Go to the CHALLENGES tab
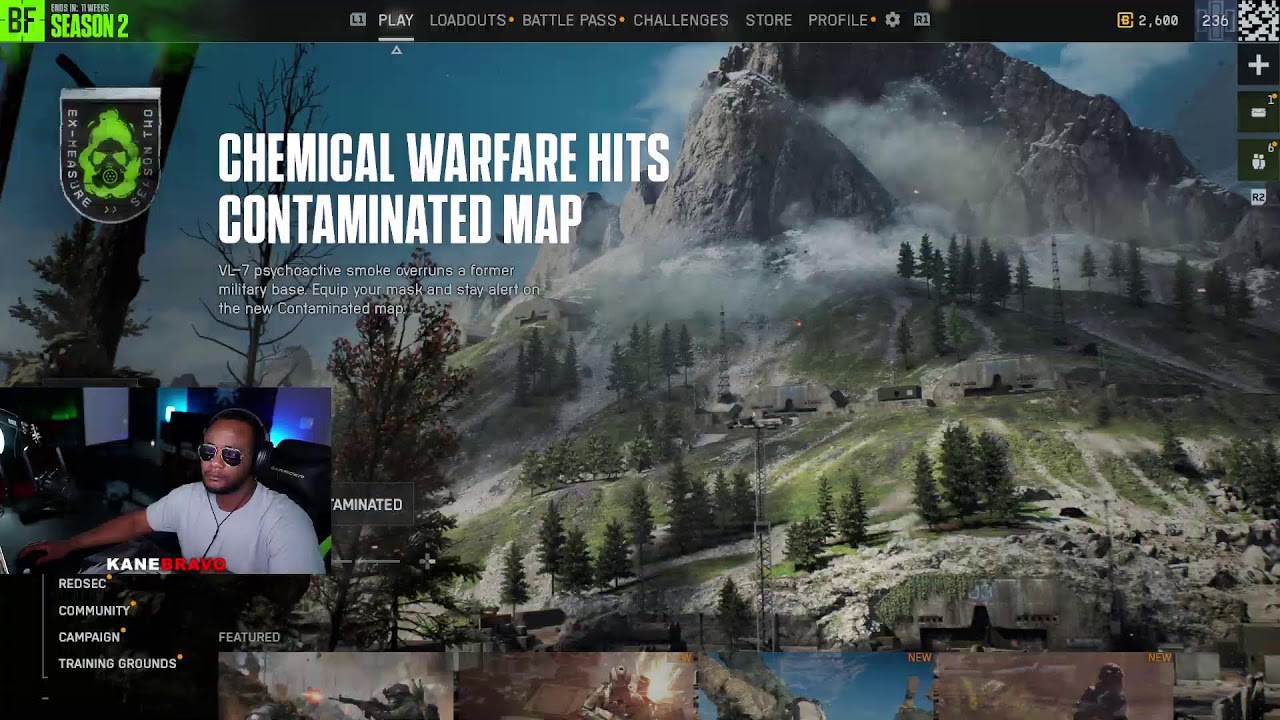The image size is (1280, 720). pyautogui.click(x=681, y=20)
